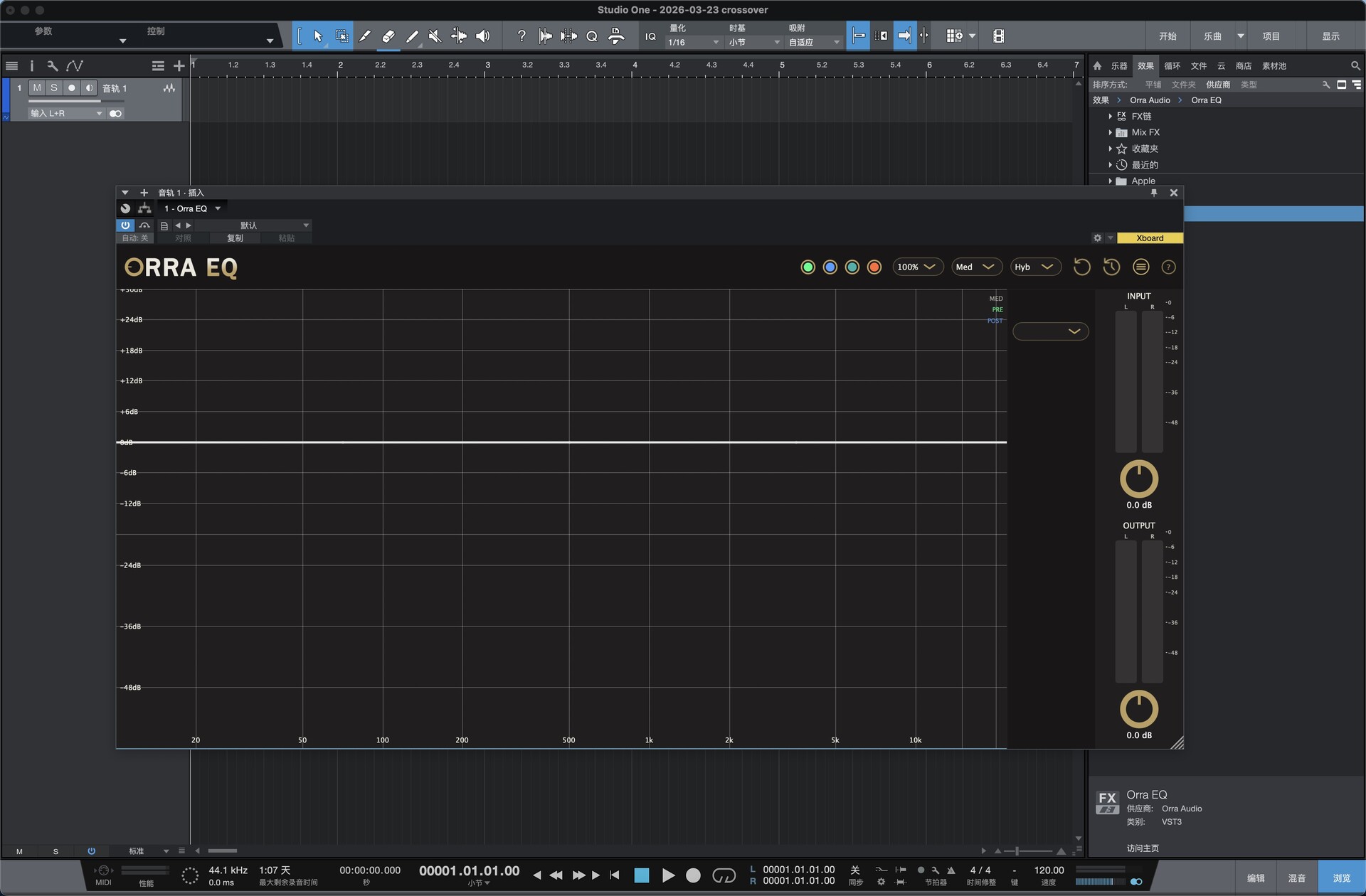Open plugin settings gear icon
Image resolution: width=1366 pixels, height=896 pixels.
pyautogui.click(x=1098, y=238)
